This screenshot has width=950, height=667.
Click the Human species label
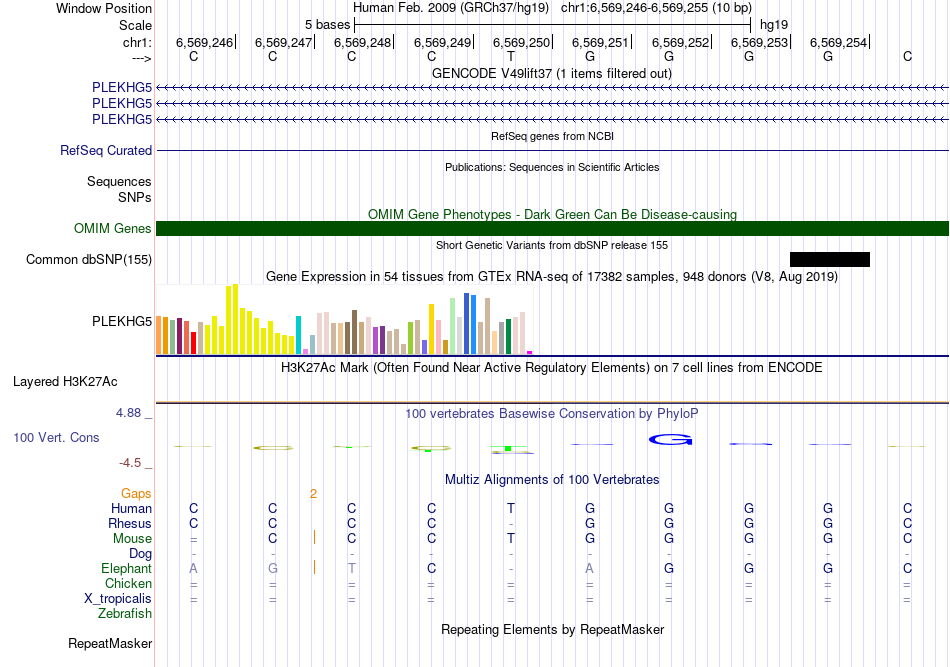tap(131, 508)
